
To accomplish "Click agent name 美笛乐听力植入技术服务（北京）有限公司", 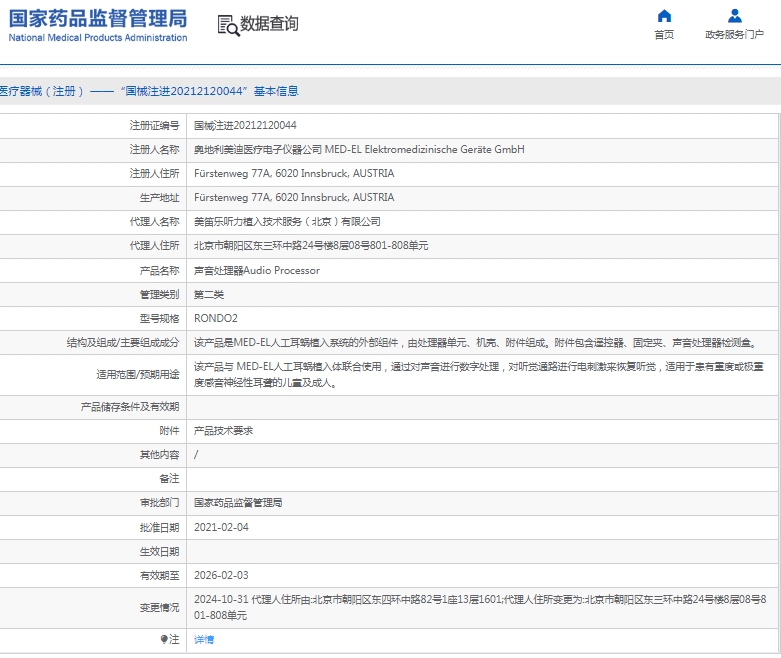I will click(287, 222).
